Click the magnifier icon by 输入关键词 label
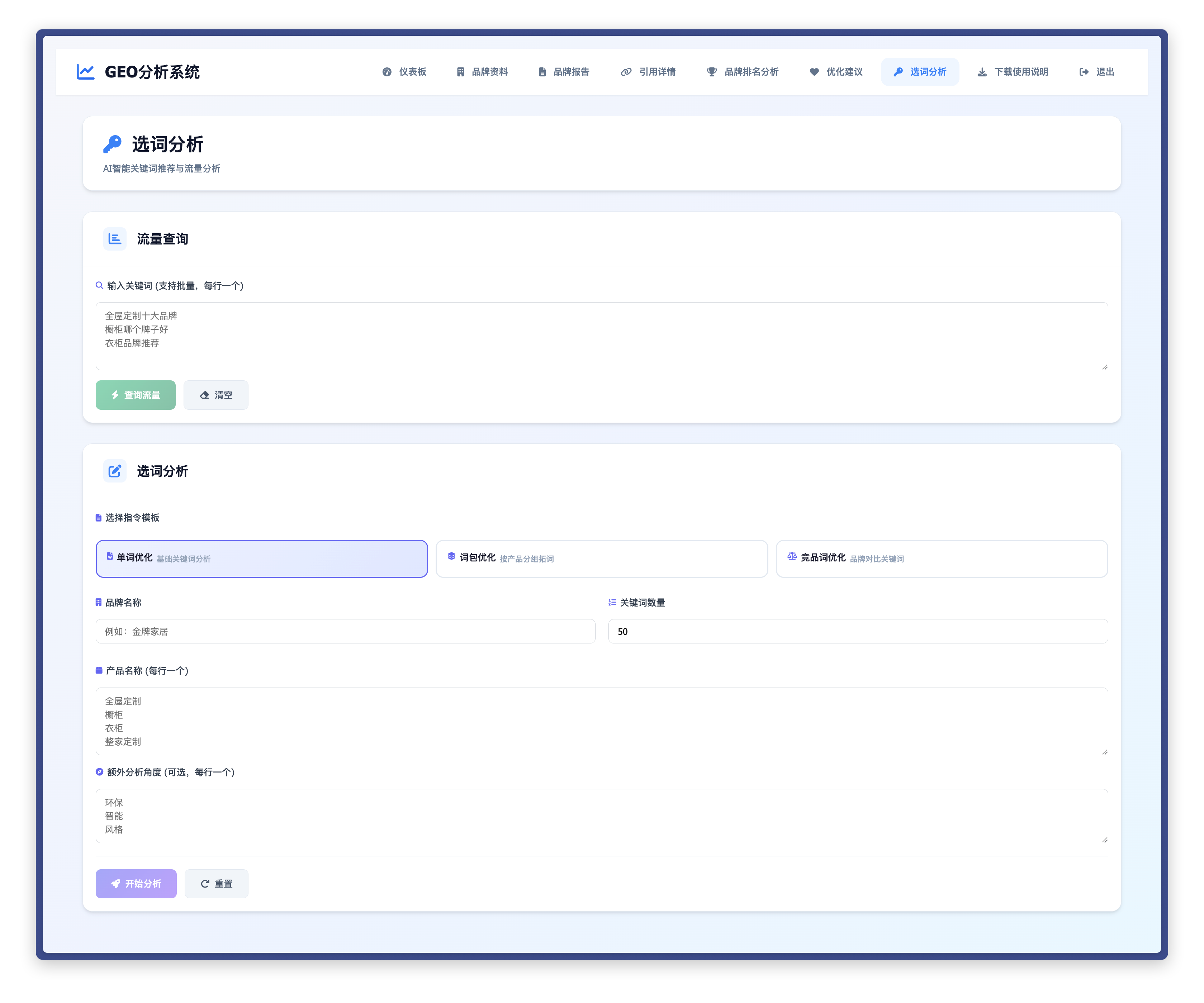1204x1003 pixels. (99, 285)
